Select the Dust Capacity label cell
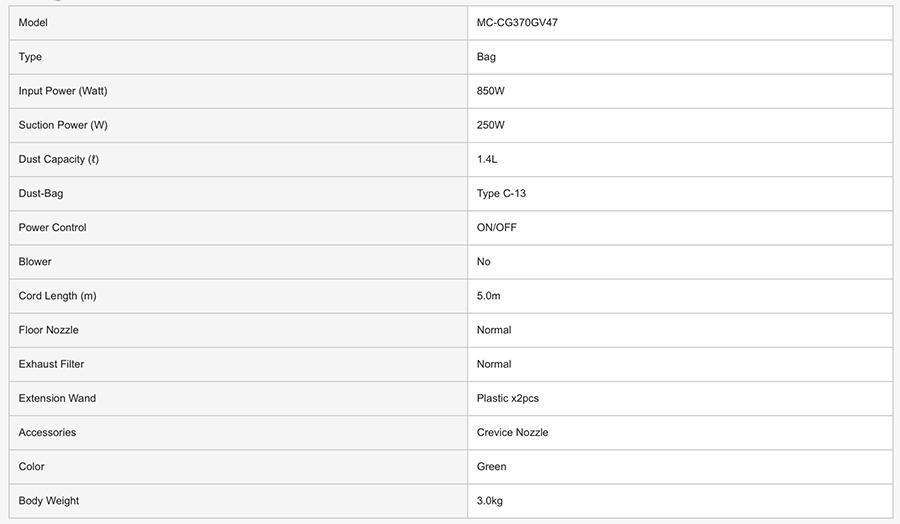900x524 pixels. [59, 159]
